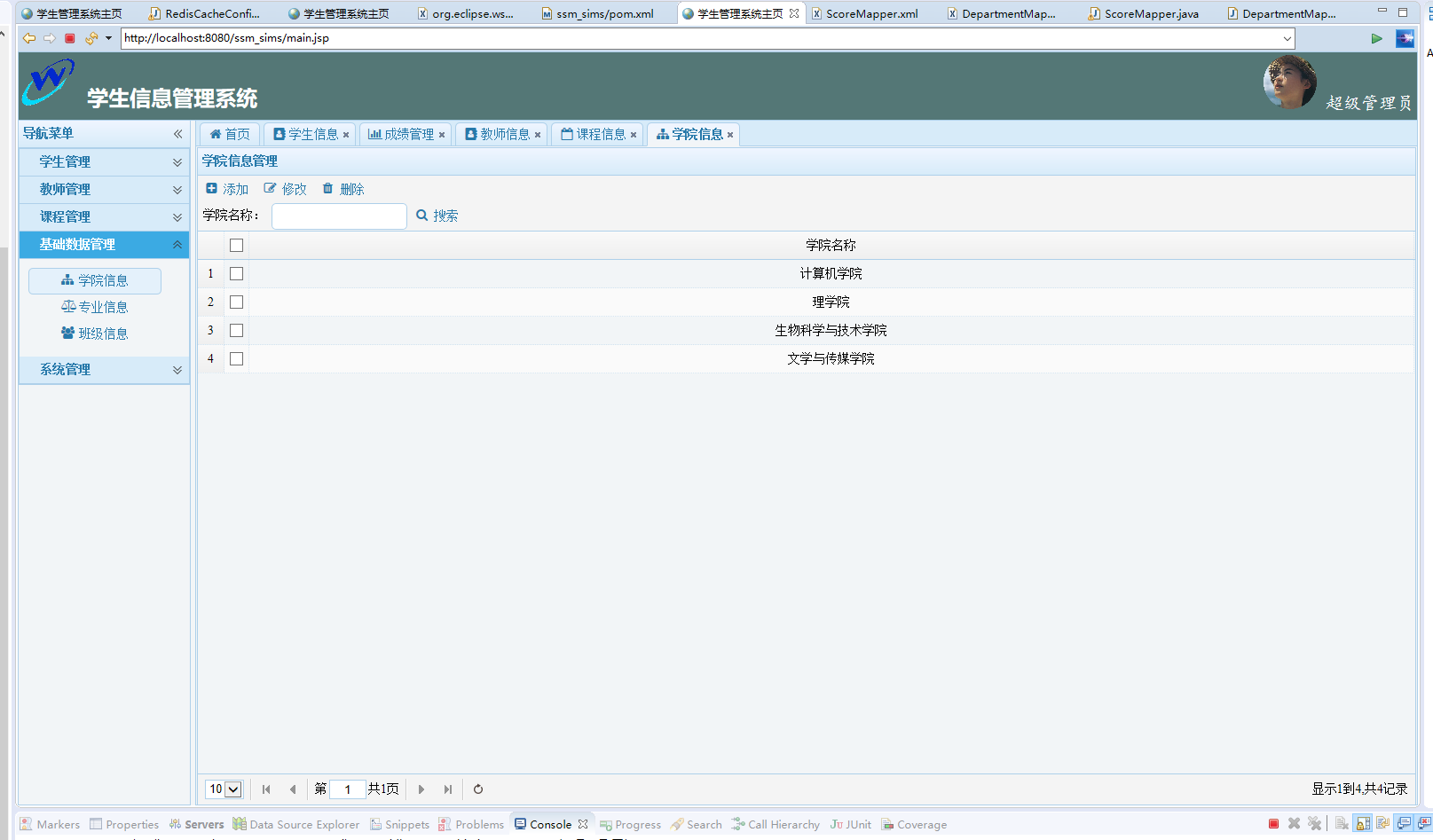The image size is (1433, 840).
Task: Go to next page of the grid
Action: [421, 789]
